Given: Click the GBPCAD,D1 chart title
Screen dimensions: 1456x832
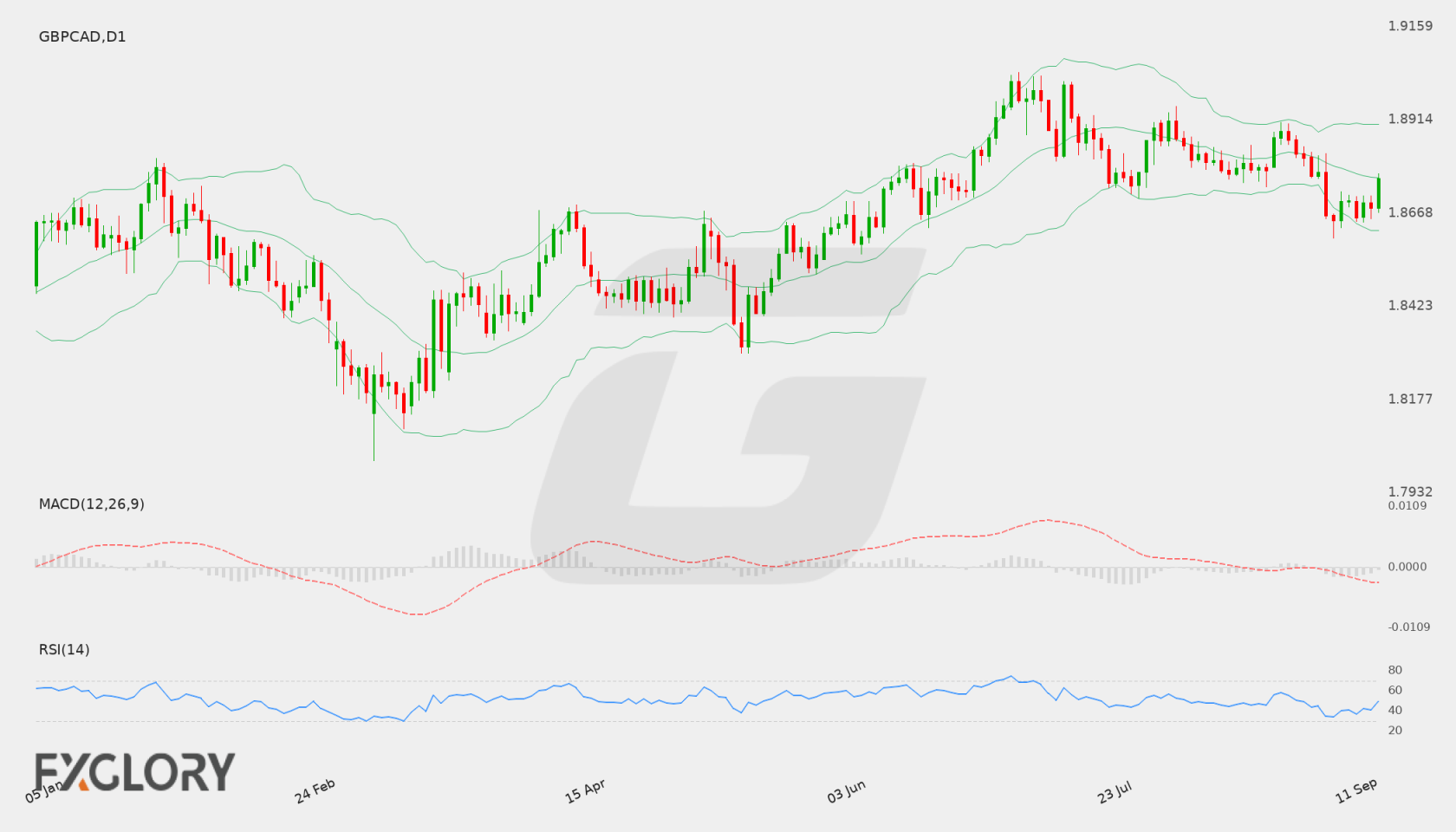Looking at the screenshot, I should (82, 36).
